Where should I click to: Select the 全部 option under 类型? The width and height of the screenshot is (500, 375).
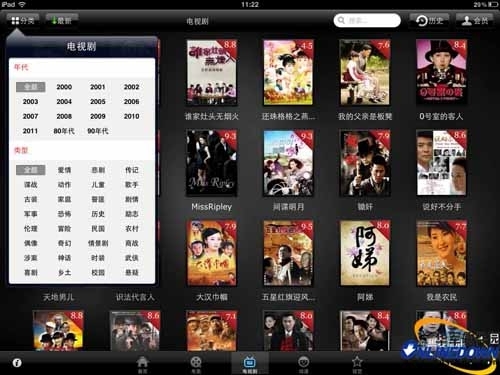click(x=31, y=170)
